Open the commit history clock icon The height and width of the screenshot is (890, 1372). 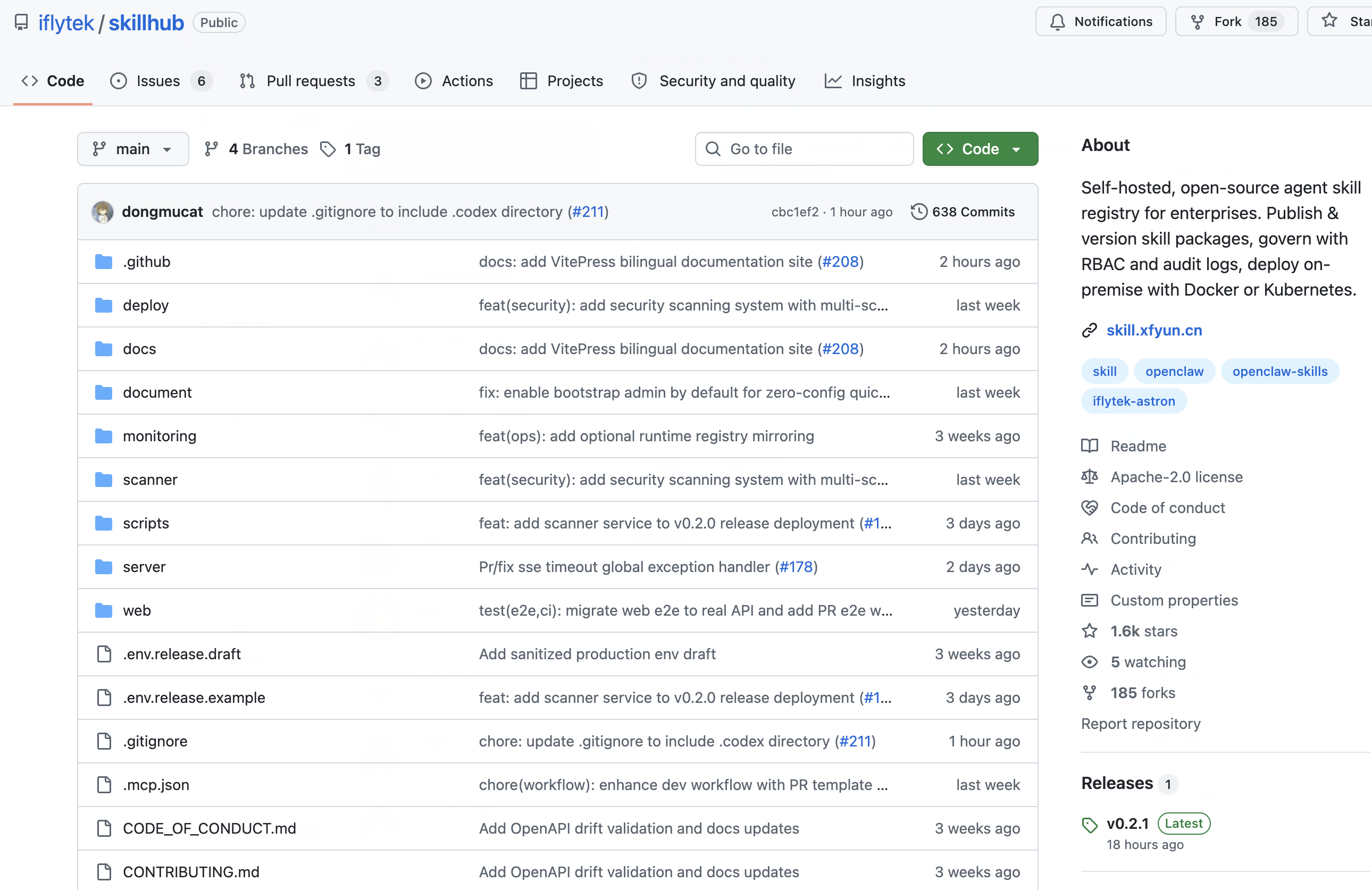(919, 212)
